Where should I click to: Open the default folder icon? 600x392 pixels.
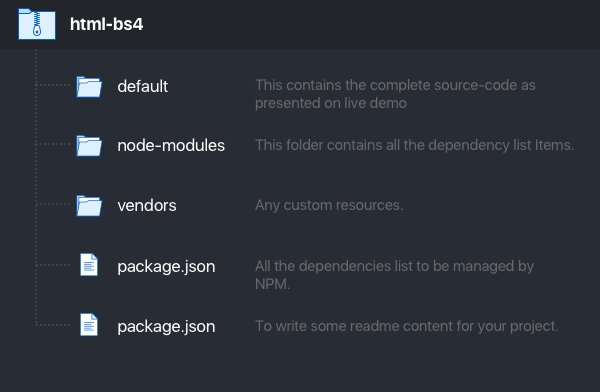pyautogui.click(x=89, y=87)
